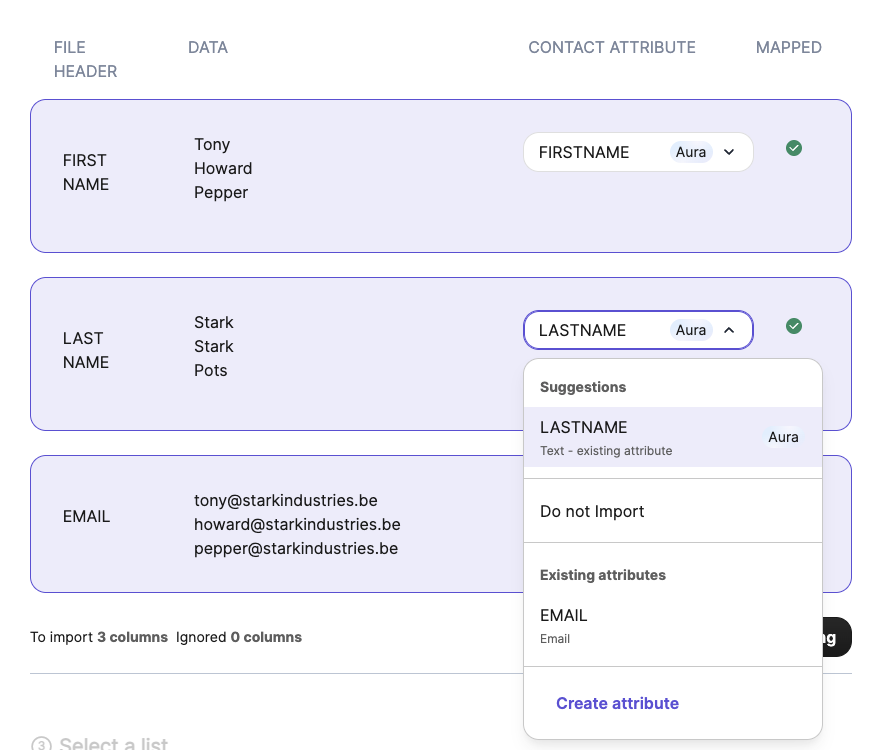Image resolution: width=888 pixels, height=750 pixels.
Task: Choose the LASTNAME suggested attribute option
Action: tap(640, 437)
